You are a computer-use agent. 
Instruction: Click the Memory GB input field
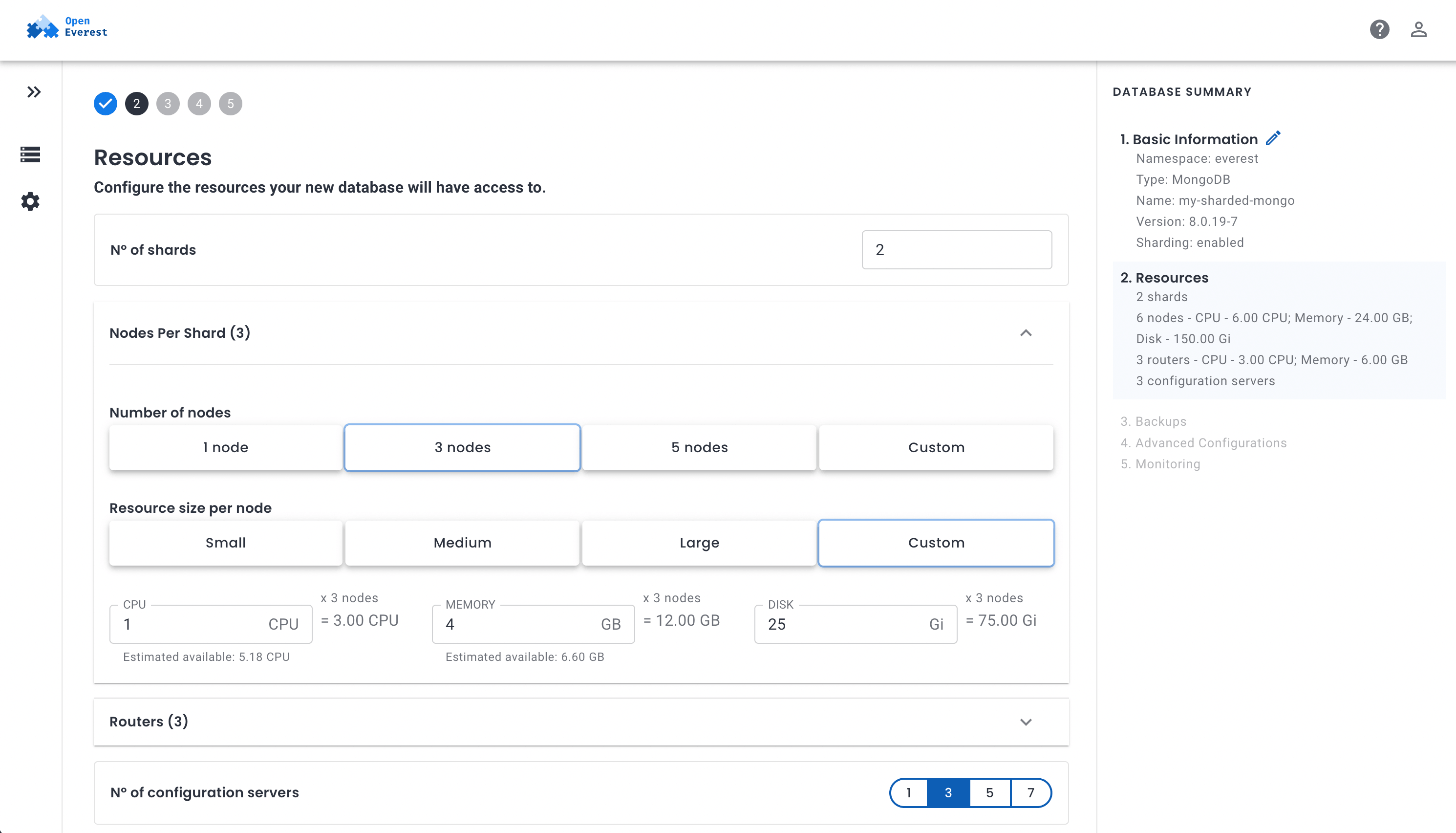[x=534, y=624]
